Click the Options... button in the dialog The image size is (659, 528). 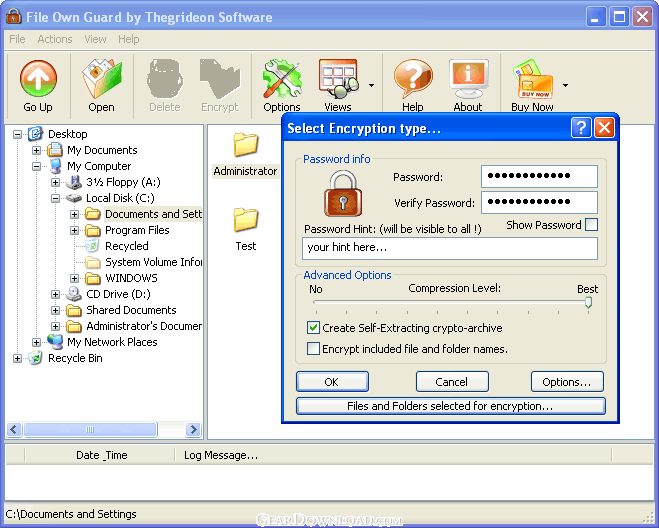tap(567, 382)
